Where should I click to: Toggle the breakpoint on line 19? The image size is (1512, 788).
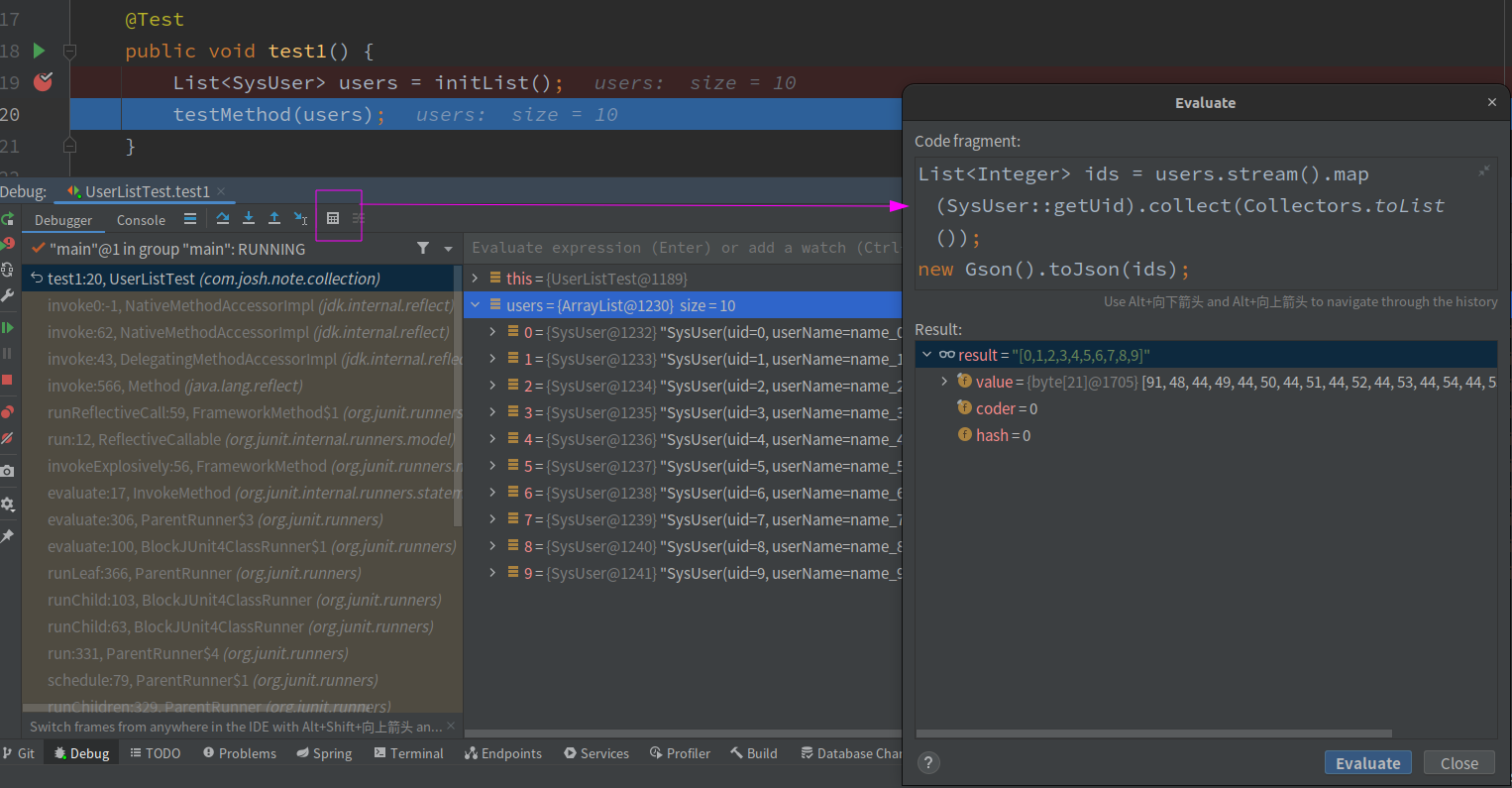point(43,82)
